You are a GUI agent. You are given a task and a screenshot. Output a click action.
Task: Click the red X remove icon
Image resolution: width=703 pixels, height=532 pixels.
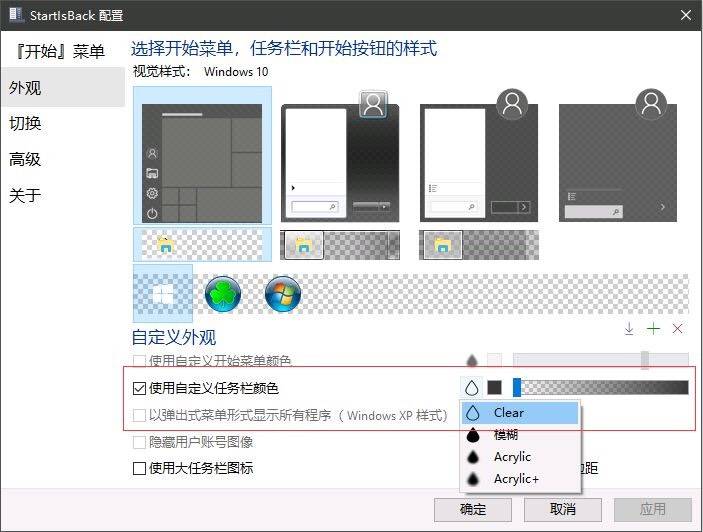[x=677, y=329]
